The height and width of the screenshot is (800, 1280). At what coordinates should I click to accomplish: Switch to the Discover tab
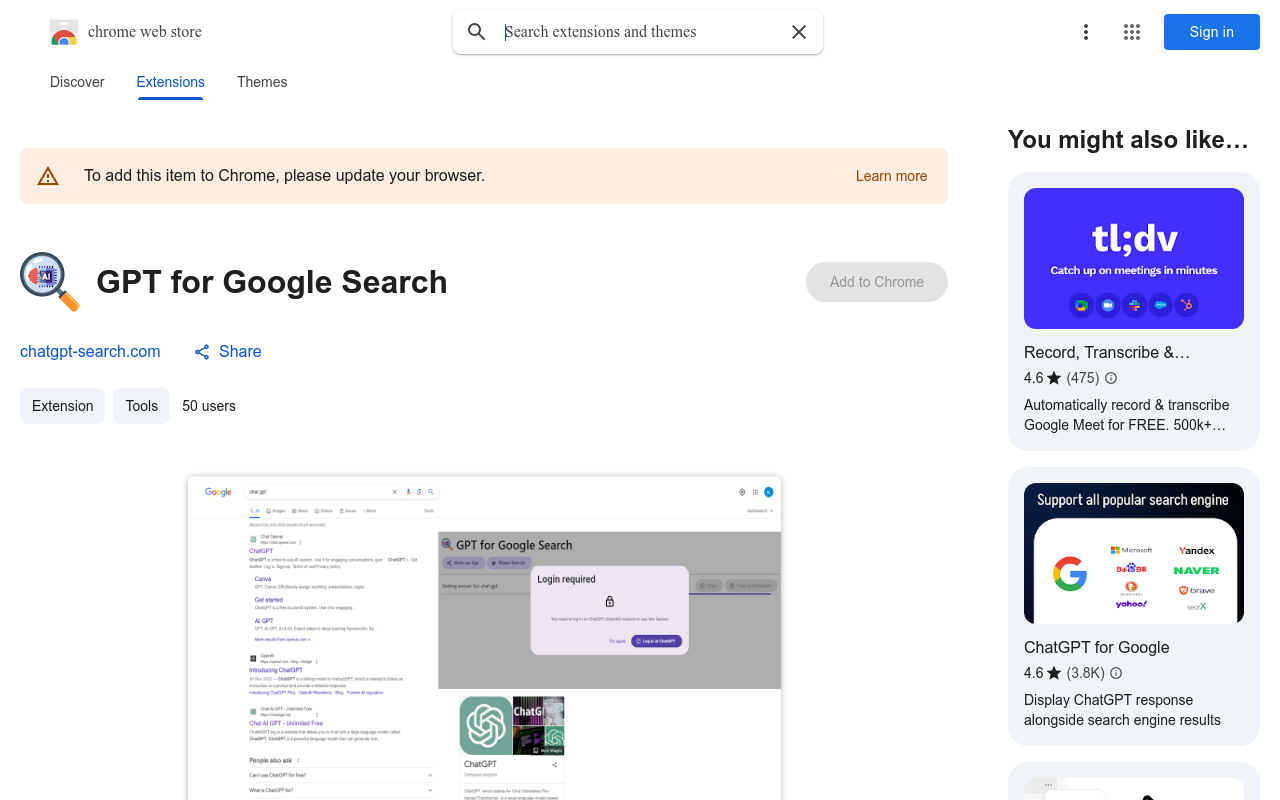[x=77, y=82]
